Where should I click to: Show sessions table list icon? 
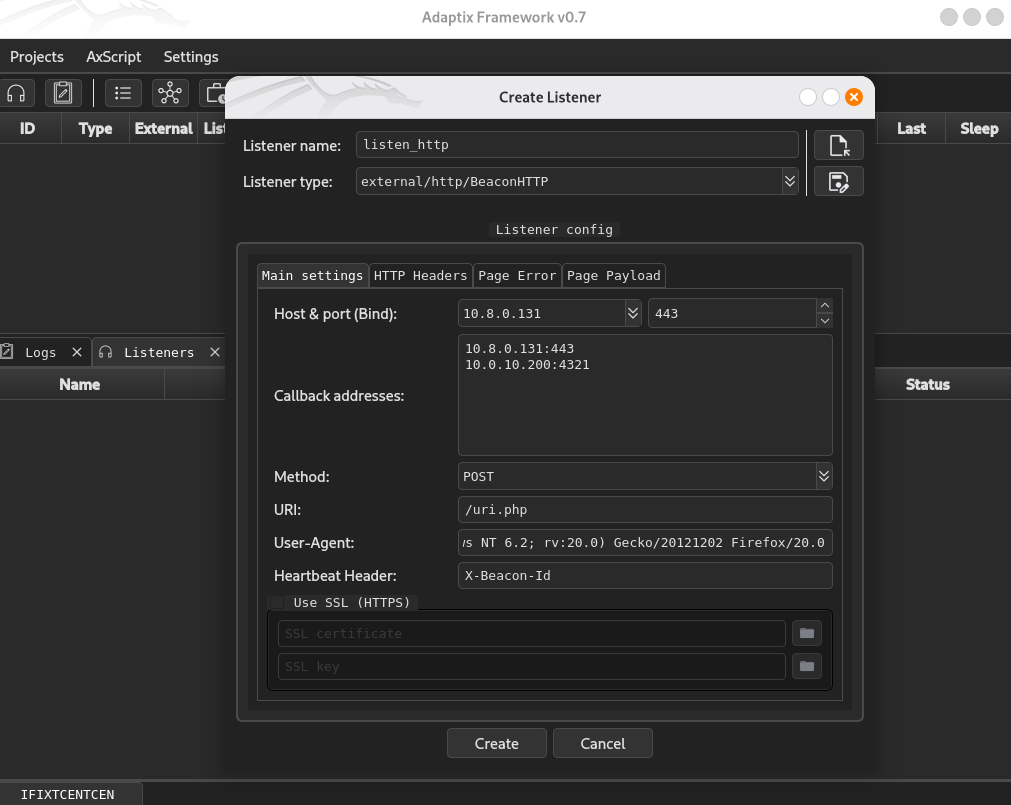tap(123, 93)
